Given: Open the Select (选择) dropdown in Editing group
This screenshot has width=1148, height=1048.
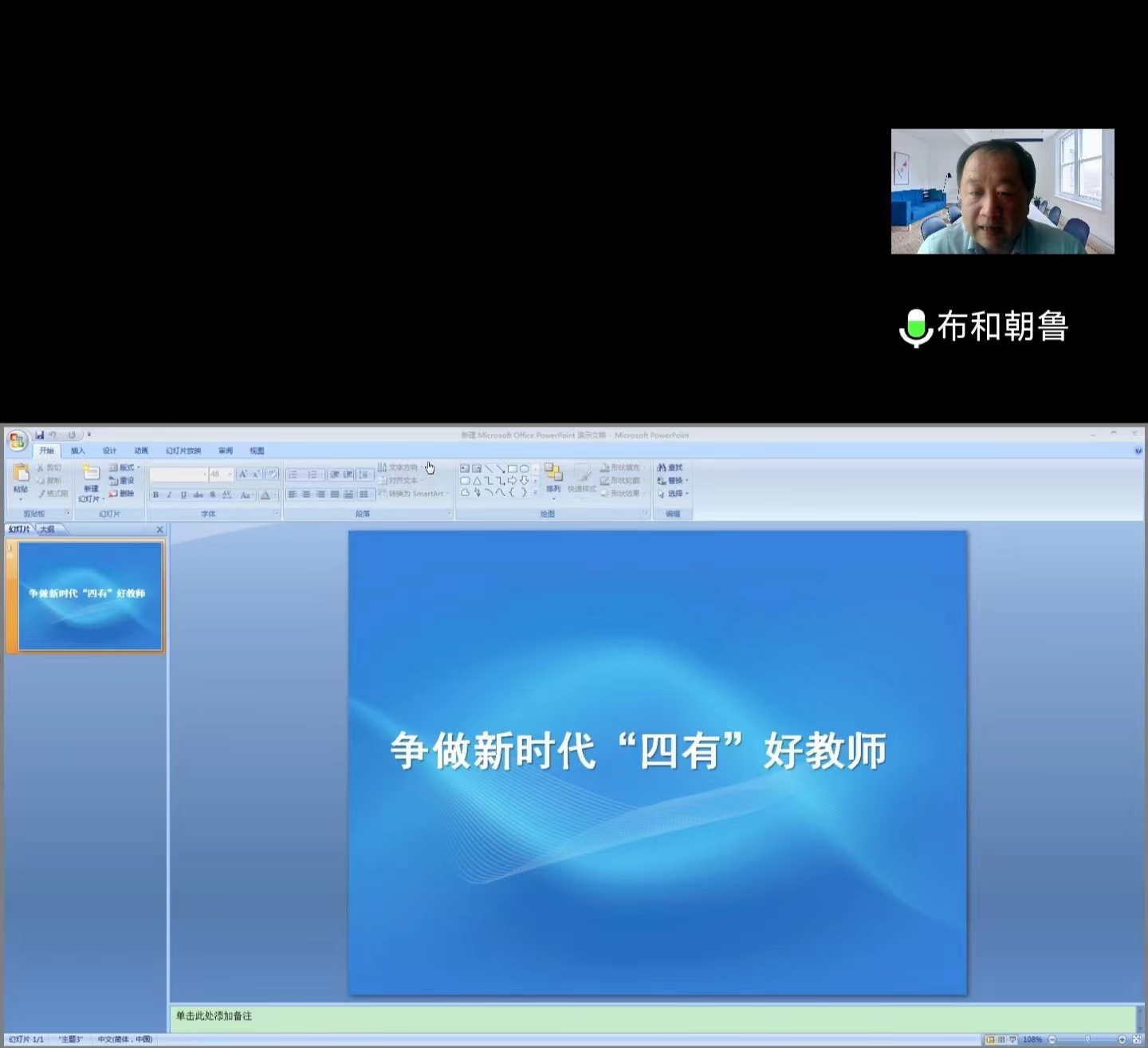Looking at the screenshot, I should click(674, 494).
